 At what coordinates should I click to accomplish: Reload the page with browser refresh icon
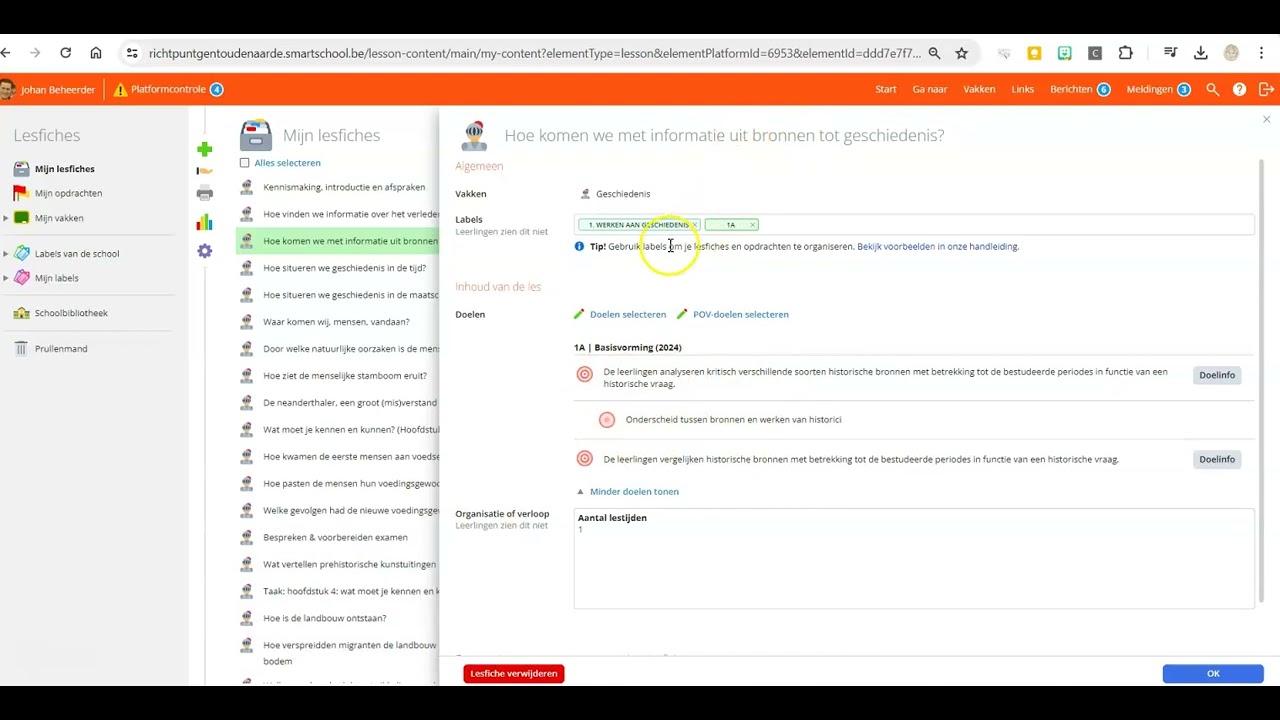point(65,53)
